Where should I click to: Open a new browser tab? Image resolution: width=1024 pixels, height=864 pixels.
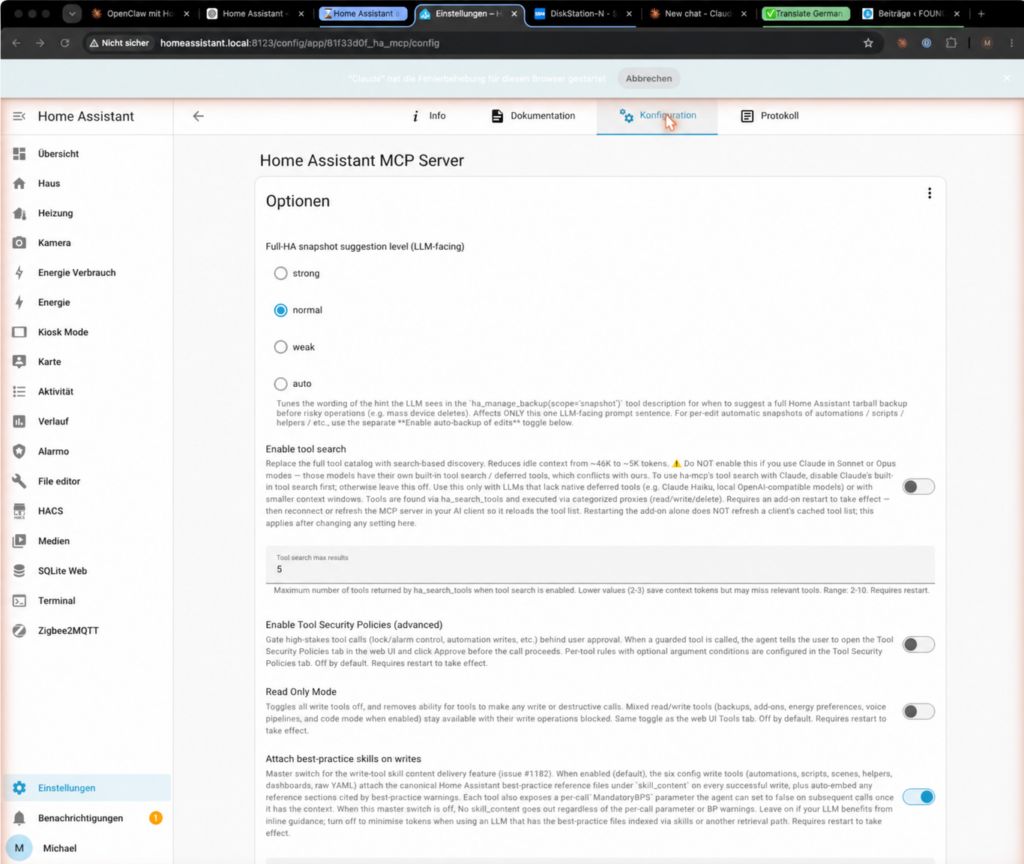click(x=981, y=13)
